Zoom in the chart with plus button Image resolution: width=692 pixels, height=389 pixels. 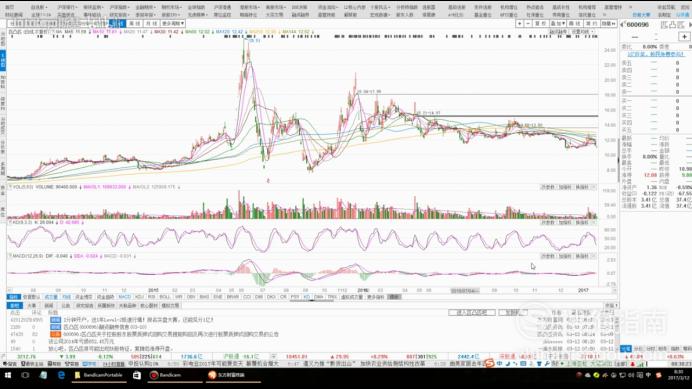pos(520,23)
